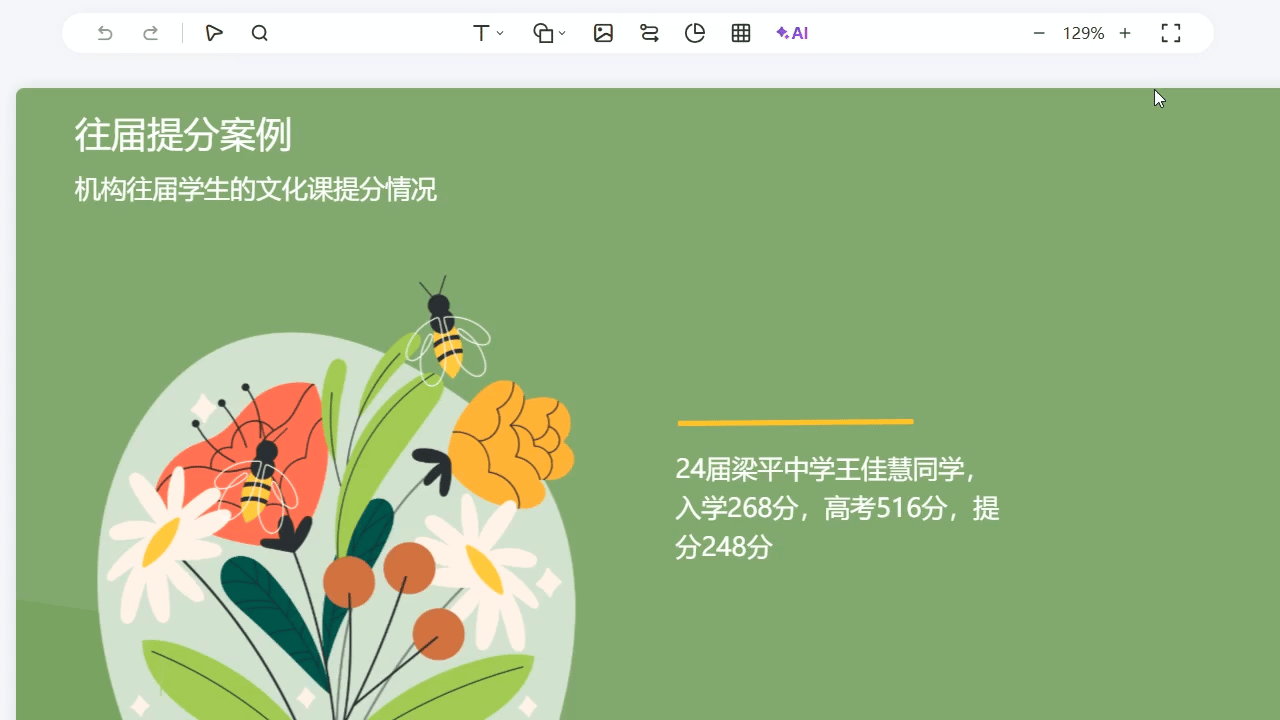Open the AI assistant button

(792, 33)
